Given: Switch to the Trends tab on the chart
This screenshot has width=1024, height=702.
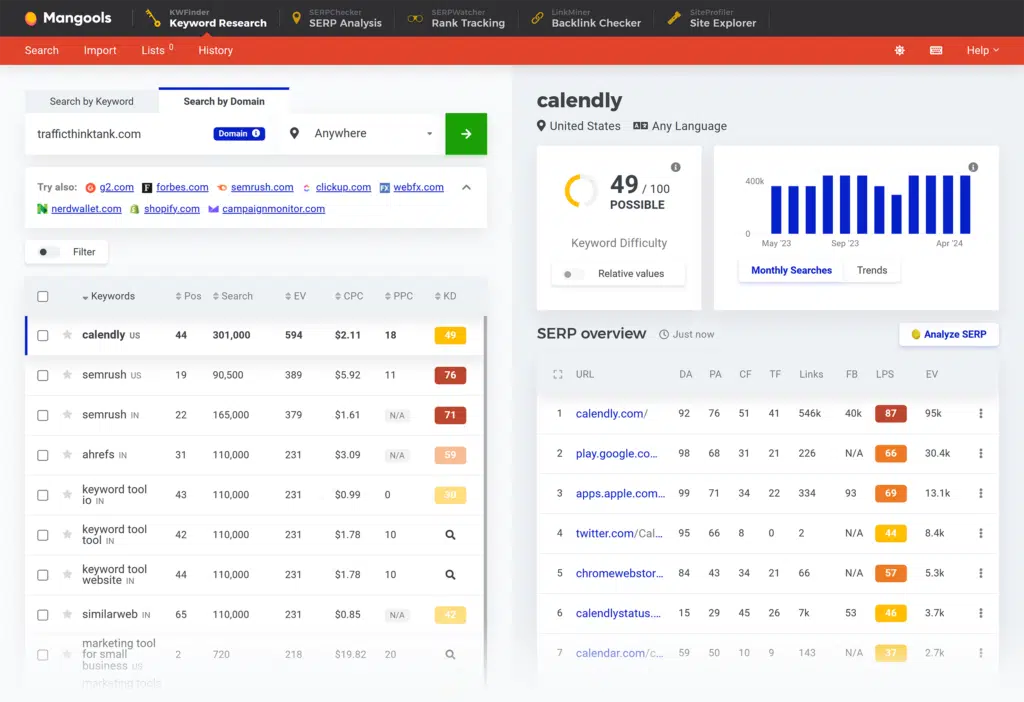Looking at the screenshot, I should [x=872, y=269].
